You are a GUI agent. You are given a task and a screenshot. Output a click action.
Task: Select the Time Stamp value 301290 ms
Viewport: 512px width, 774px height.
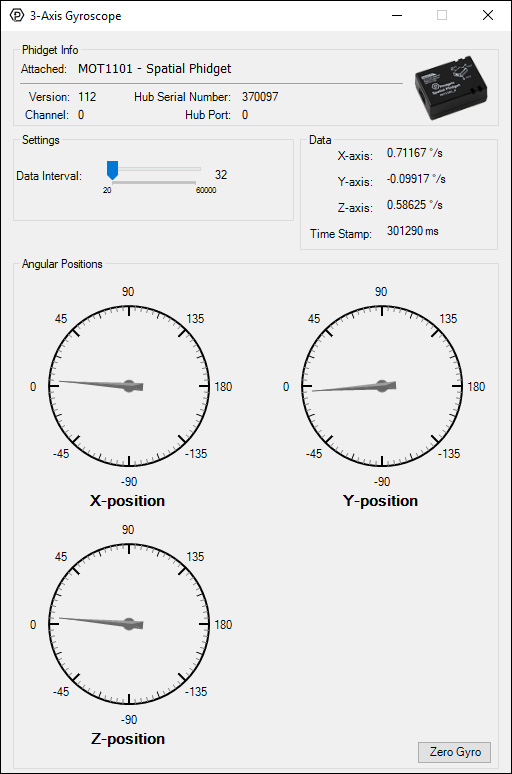coord(412,231)
